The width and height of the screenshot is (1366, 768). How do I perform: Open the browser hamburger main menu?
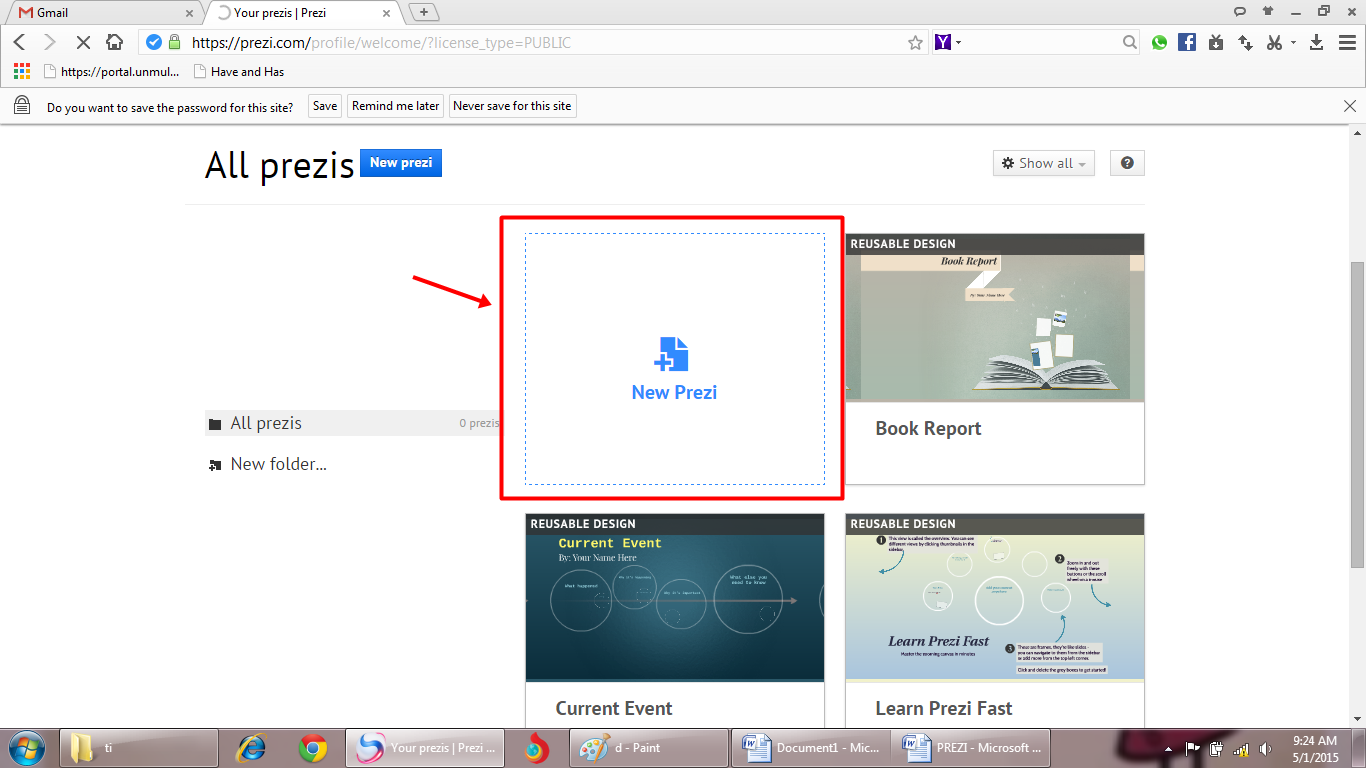(x=1346, y=42)
